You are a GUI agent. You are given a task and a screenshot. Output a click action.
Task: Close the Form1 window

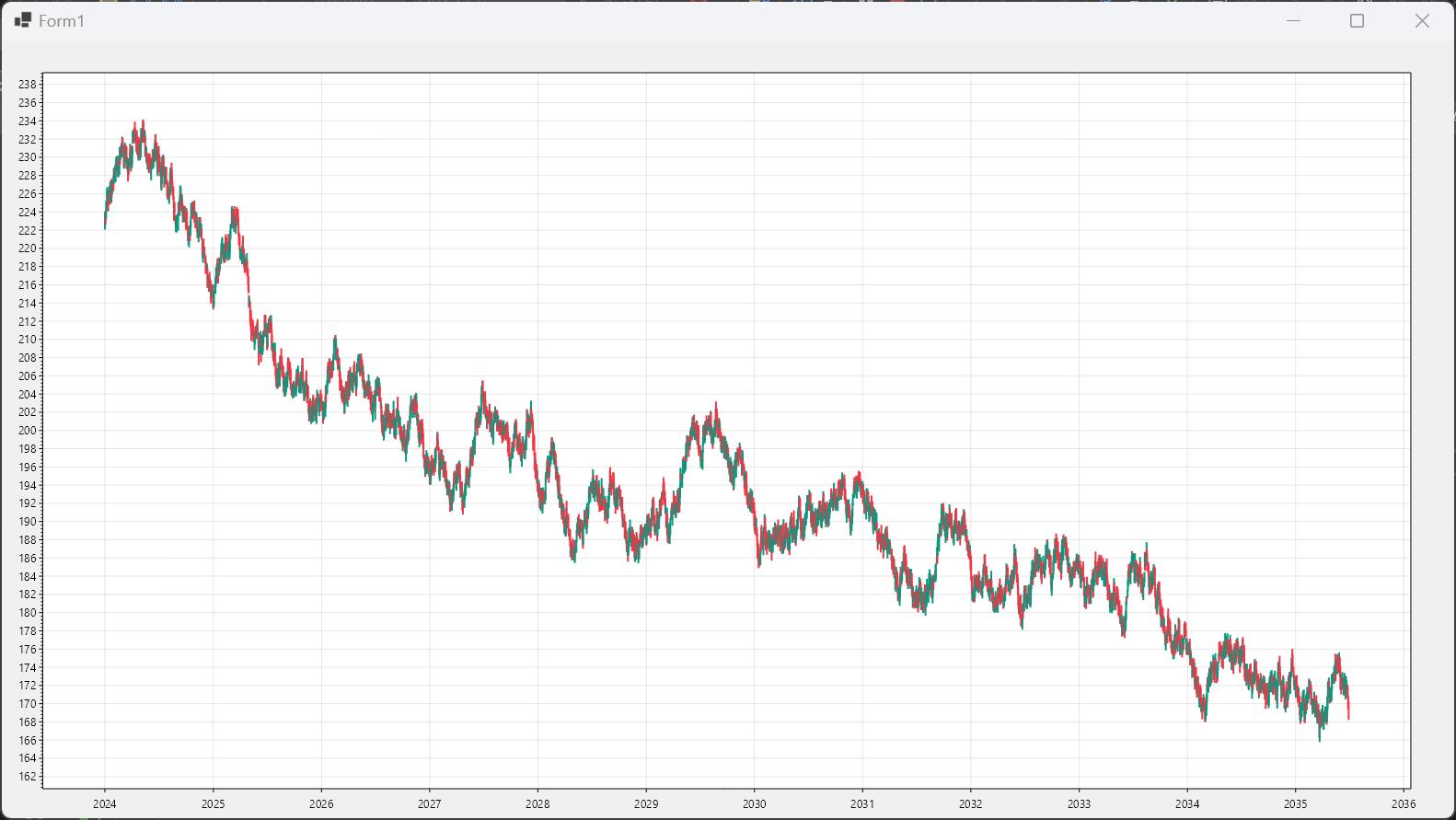pos(1422,20)
